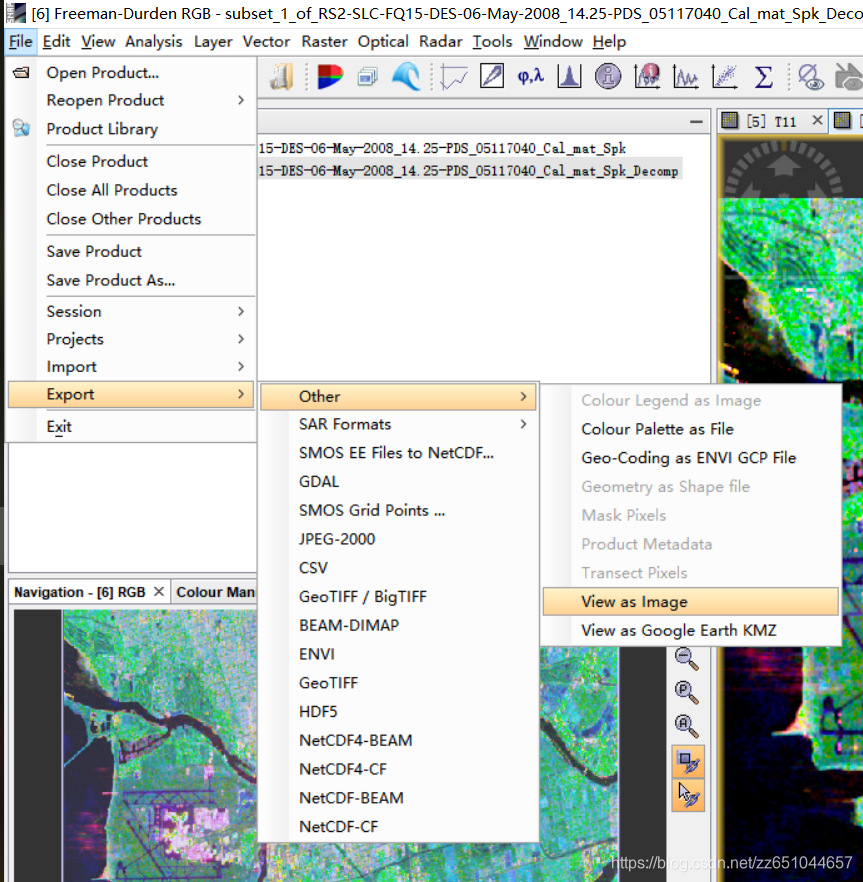863x882 pixels.
Task: Expand the SAR Formats submenu
Action: [398, 424]
